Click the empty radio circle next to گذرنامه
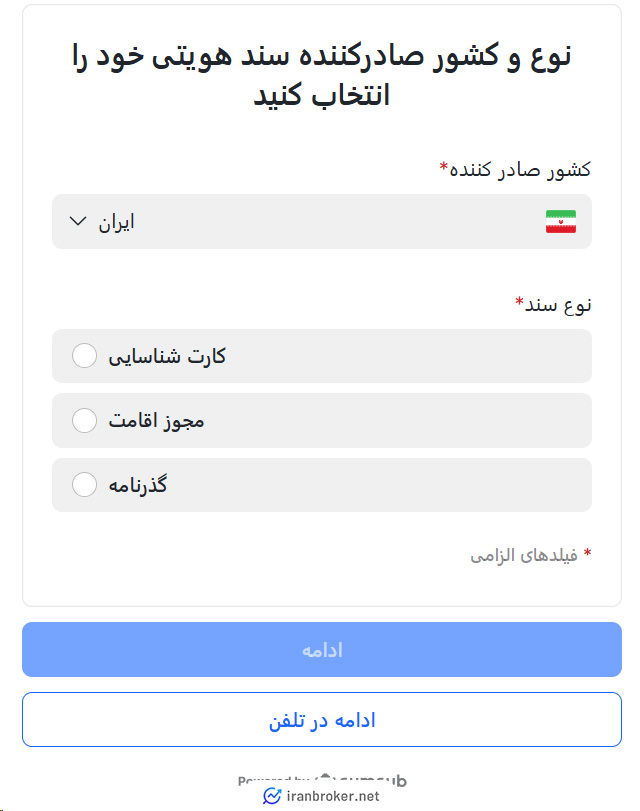Image resolution: width=640 pixels, height=811 pixels. (84, 484)
